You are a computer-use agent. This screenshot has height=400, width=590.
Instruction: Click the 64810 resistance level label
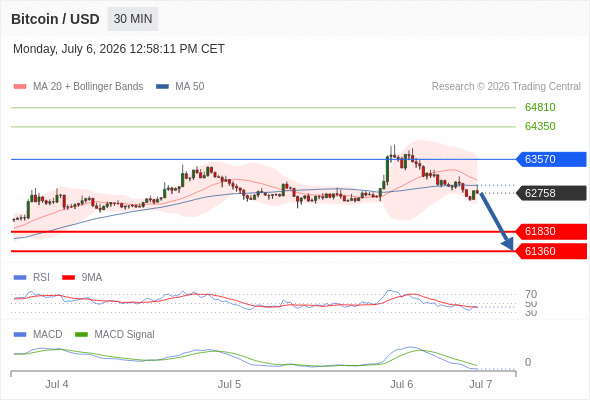pyautogui.click(x=540, y=107)
